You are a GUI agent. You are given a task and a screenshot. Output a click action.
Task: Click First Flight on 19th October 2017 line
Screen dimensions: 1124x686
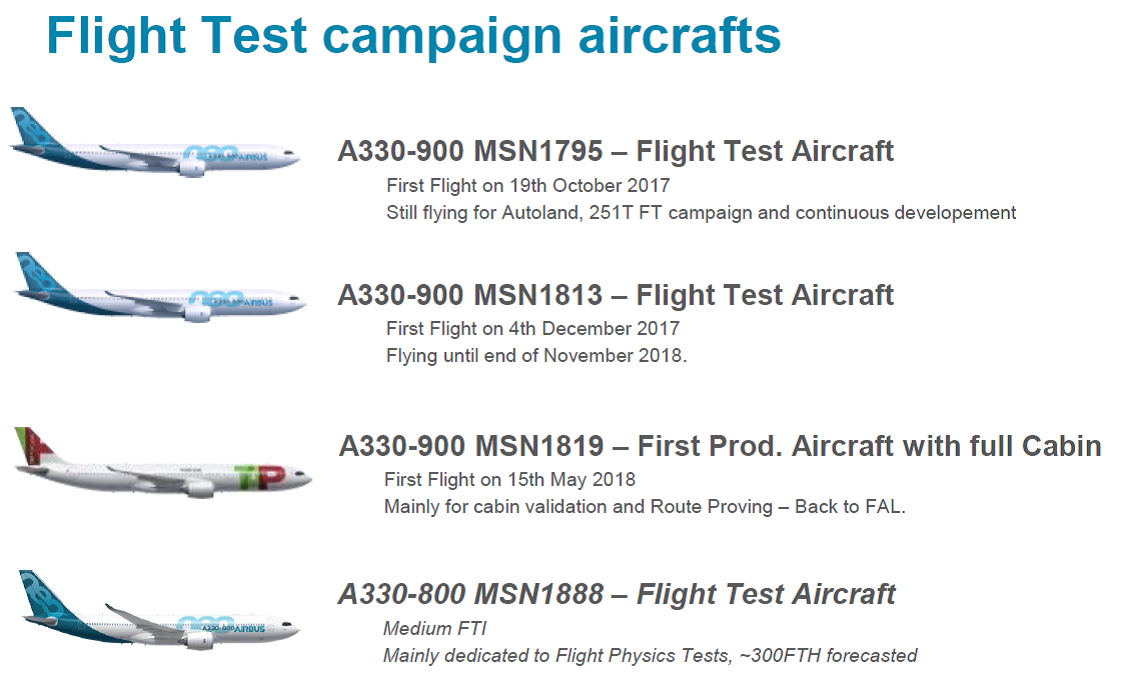point(528,186)
